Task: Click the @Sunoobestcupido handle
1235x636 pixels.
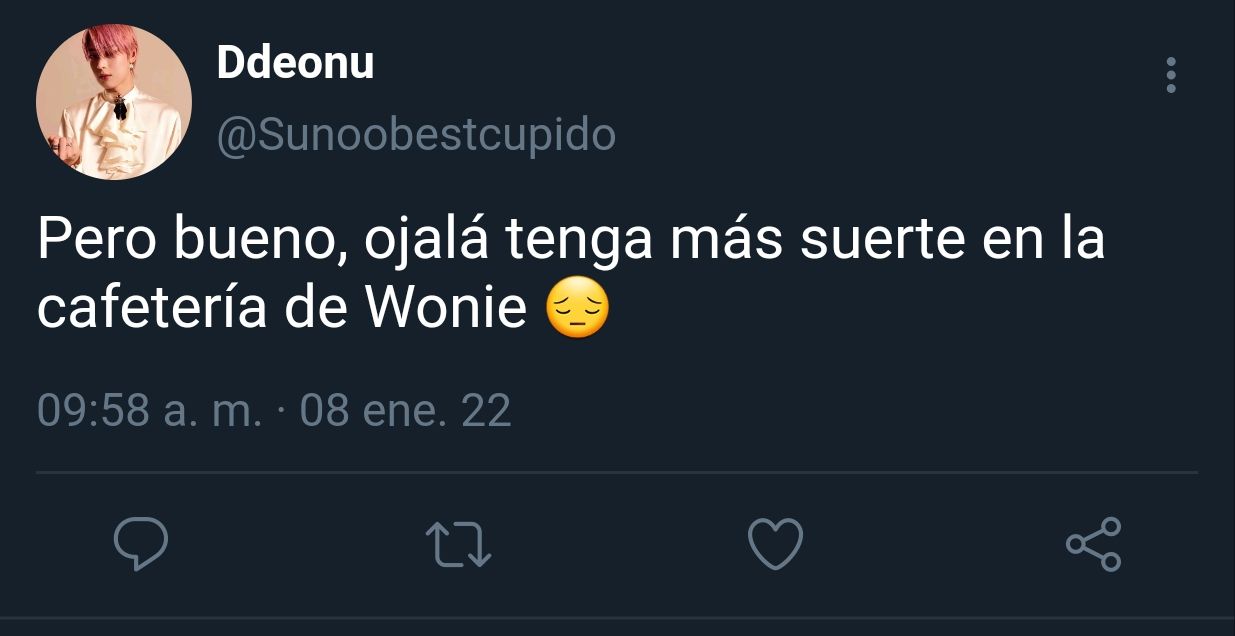Action: tap(416, 135)
